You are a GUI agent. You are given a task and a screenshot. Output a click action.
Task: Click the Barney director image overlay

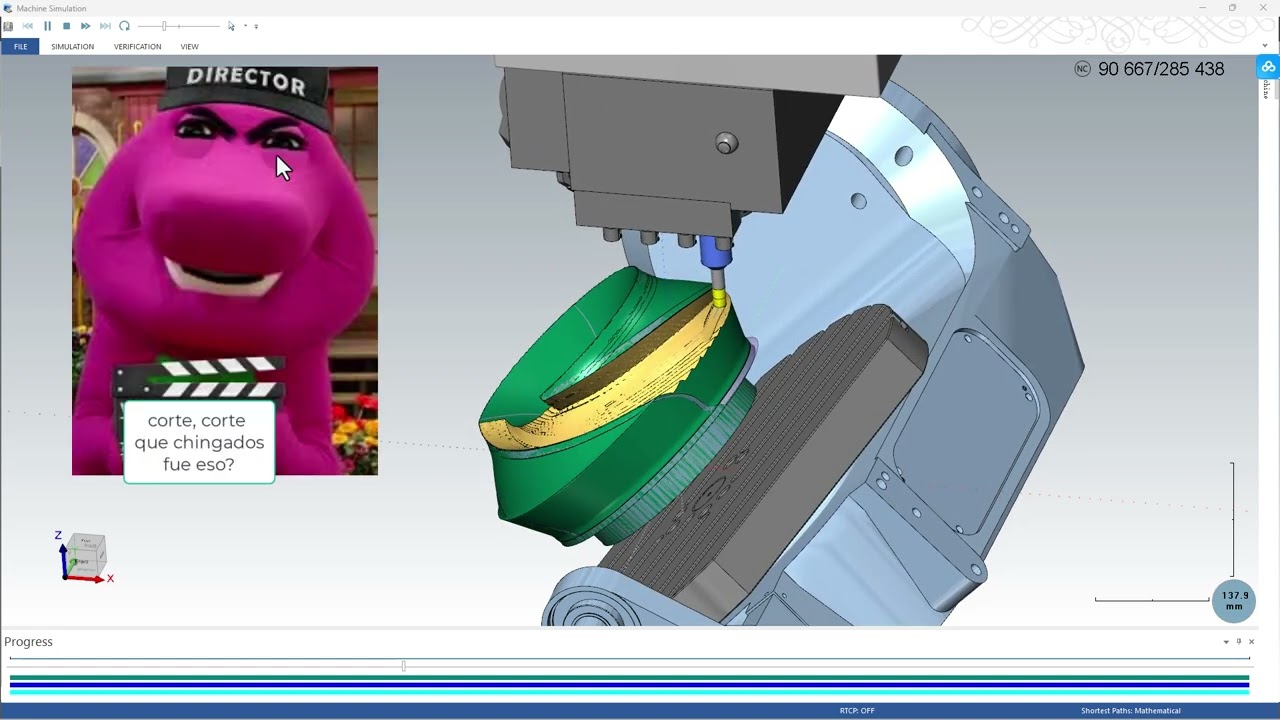pyautogui.click(x=225, y=271)
